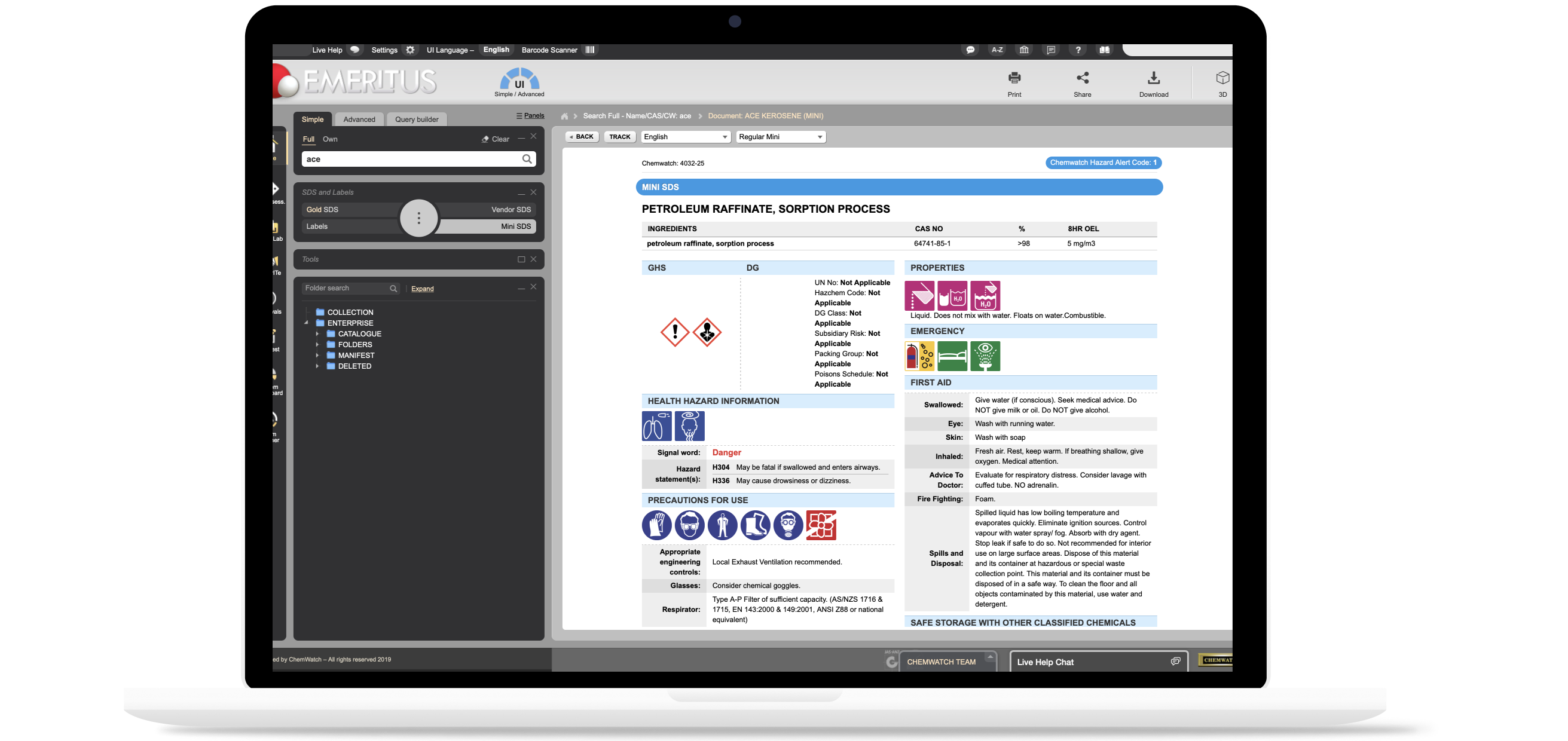Click the search magnifier in the ace field
Viewport: 1568px width, 741px height.
tap(527, 159)
